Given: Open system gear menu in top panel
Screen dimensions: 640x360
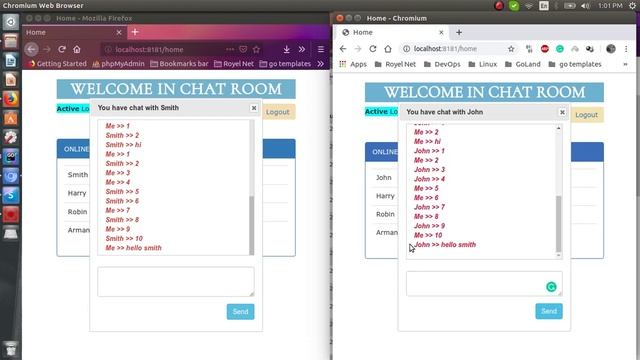Looking at the screenshot, I should [632, 6].
